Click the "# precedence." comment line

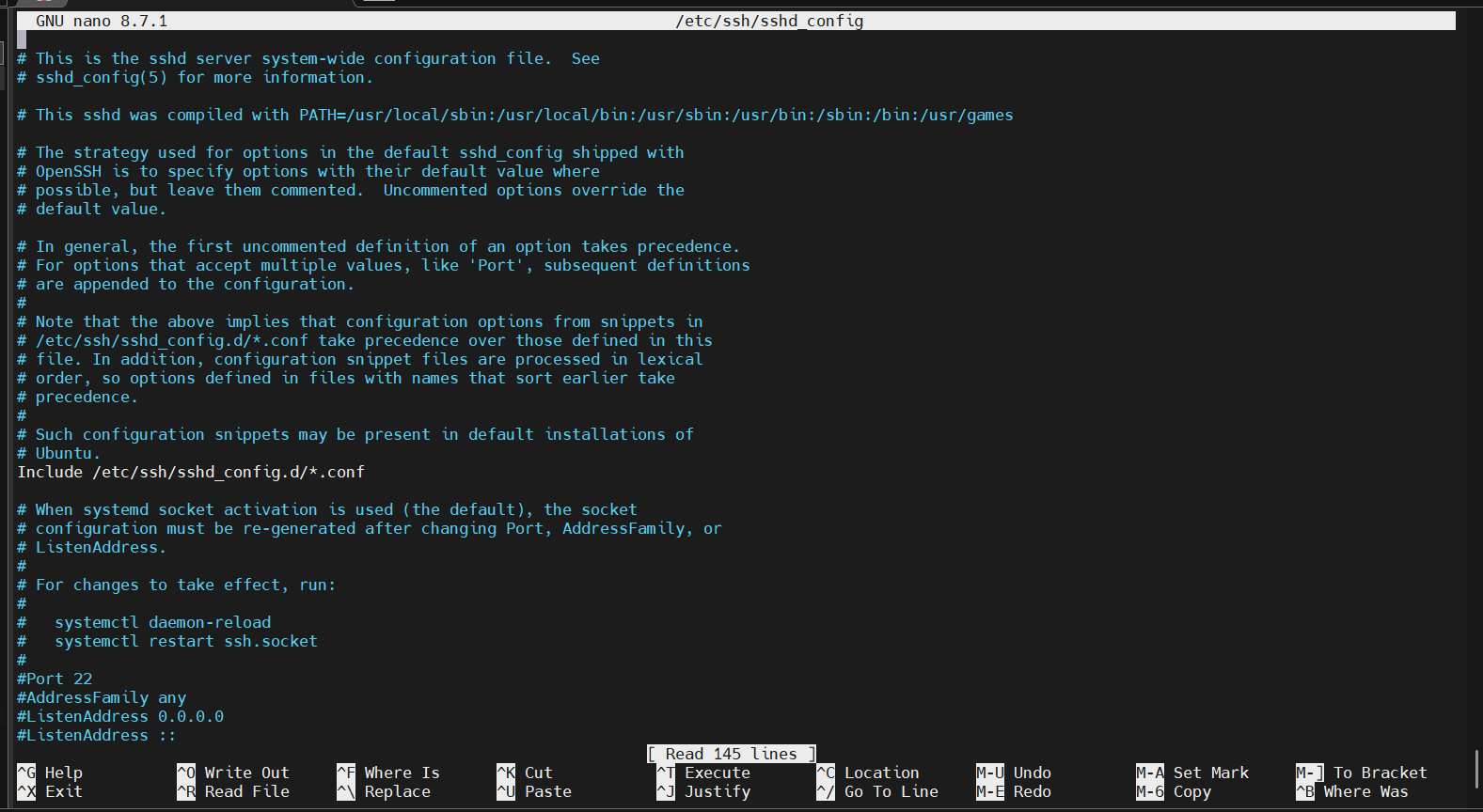pyautogui.click(x=77, y=397)
